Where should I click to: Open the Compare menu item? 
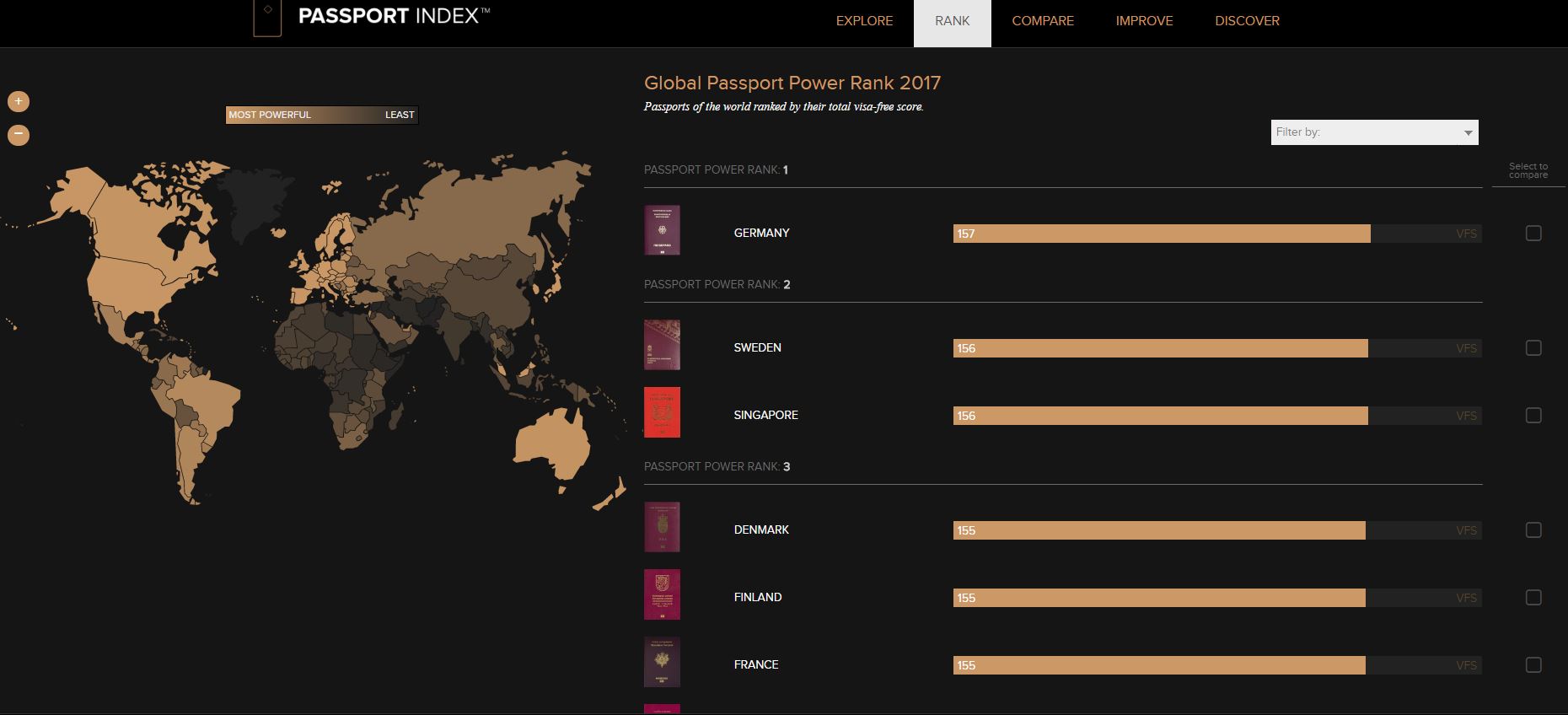click(1043, 21)
